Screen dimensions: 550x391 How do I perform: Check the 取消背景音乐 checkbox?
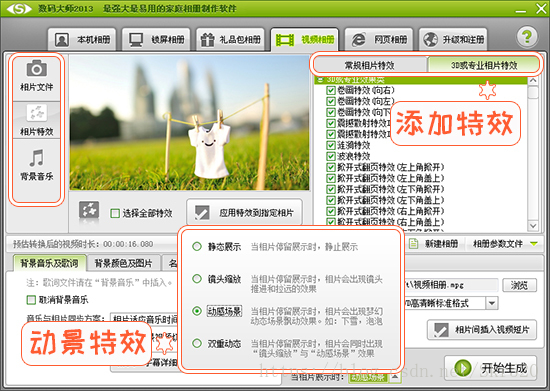31,300
